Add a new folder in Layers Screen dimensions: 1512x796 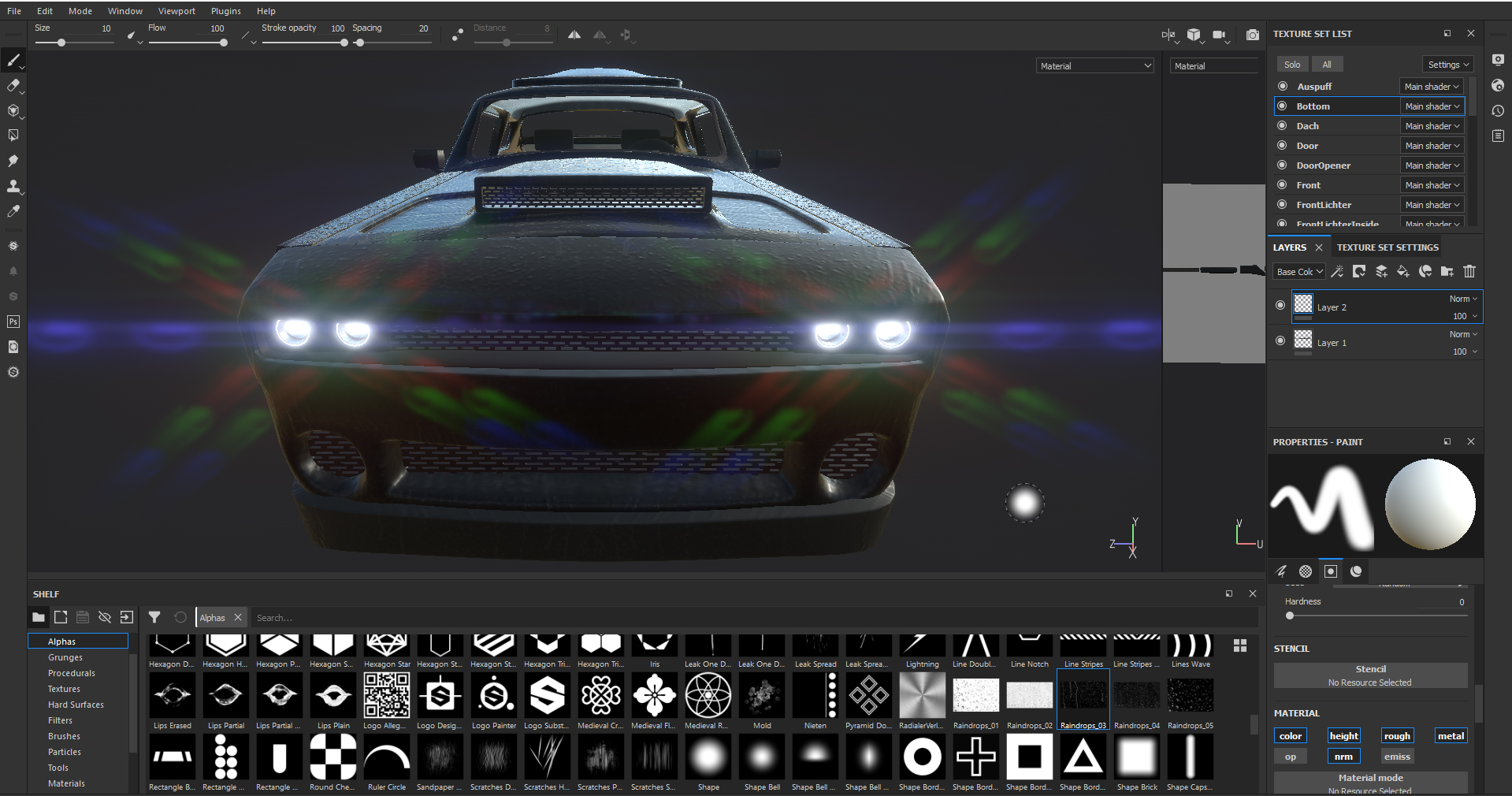click(1447, 271)
